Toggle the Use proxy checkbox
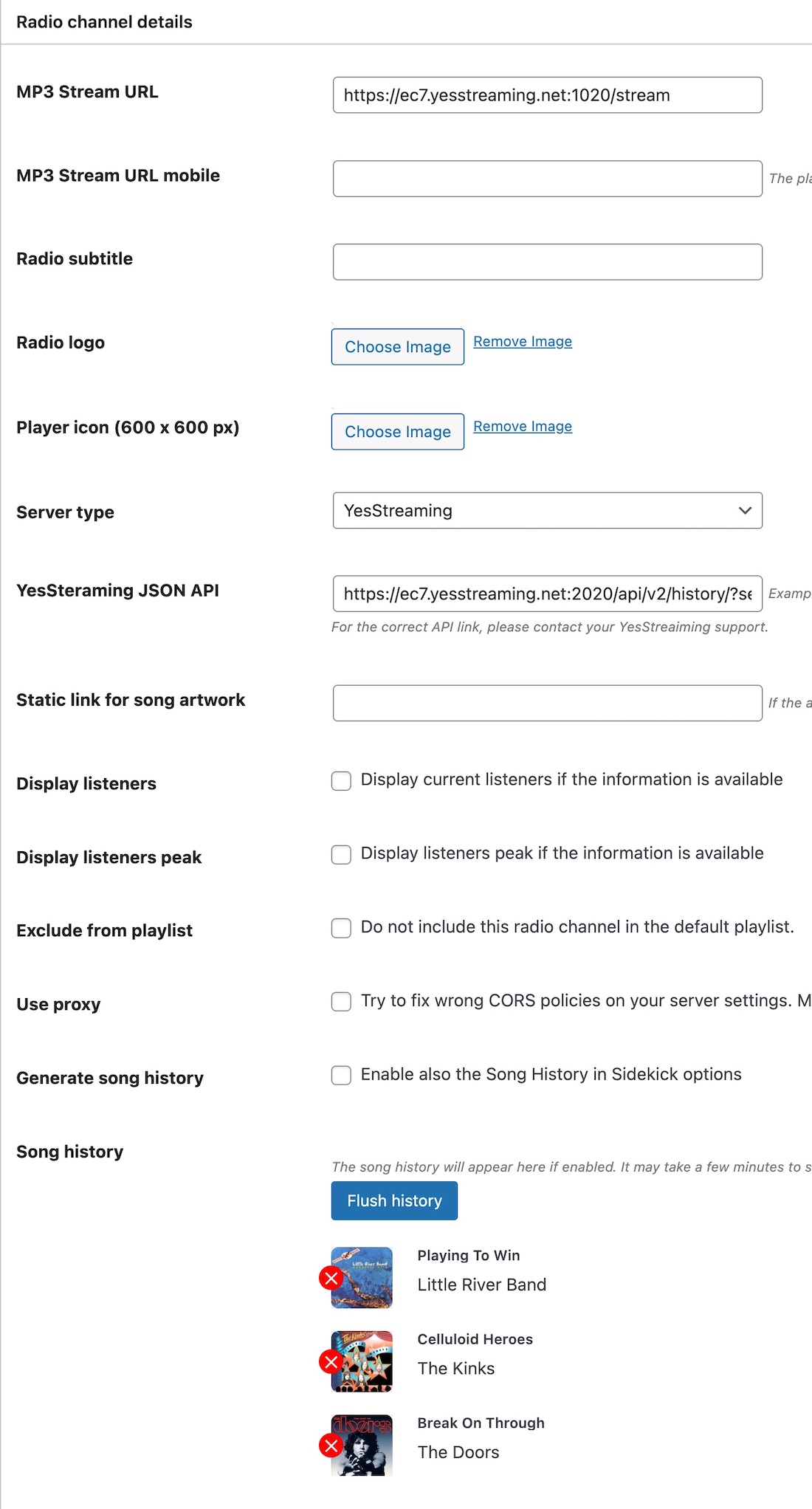The image size is (812, 1509). coord(341,1002)
